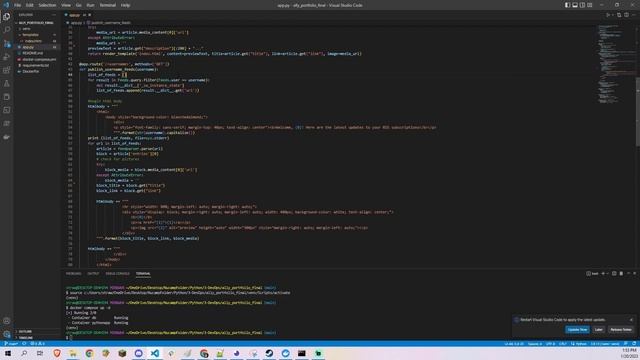Open the View menu
The width and height of the screenshot is (640, 360).
click(x=66, y=5)
